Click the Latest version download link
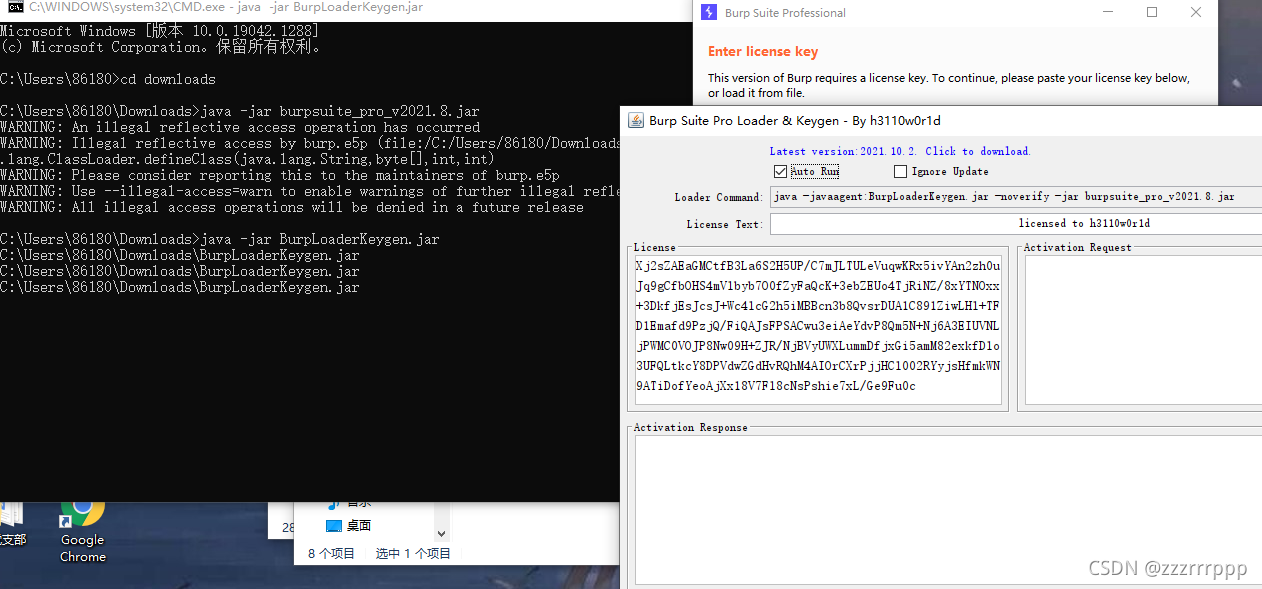Screen dimensions: 1262x589 tap(900, 151)
